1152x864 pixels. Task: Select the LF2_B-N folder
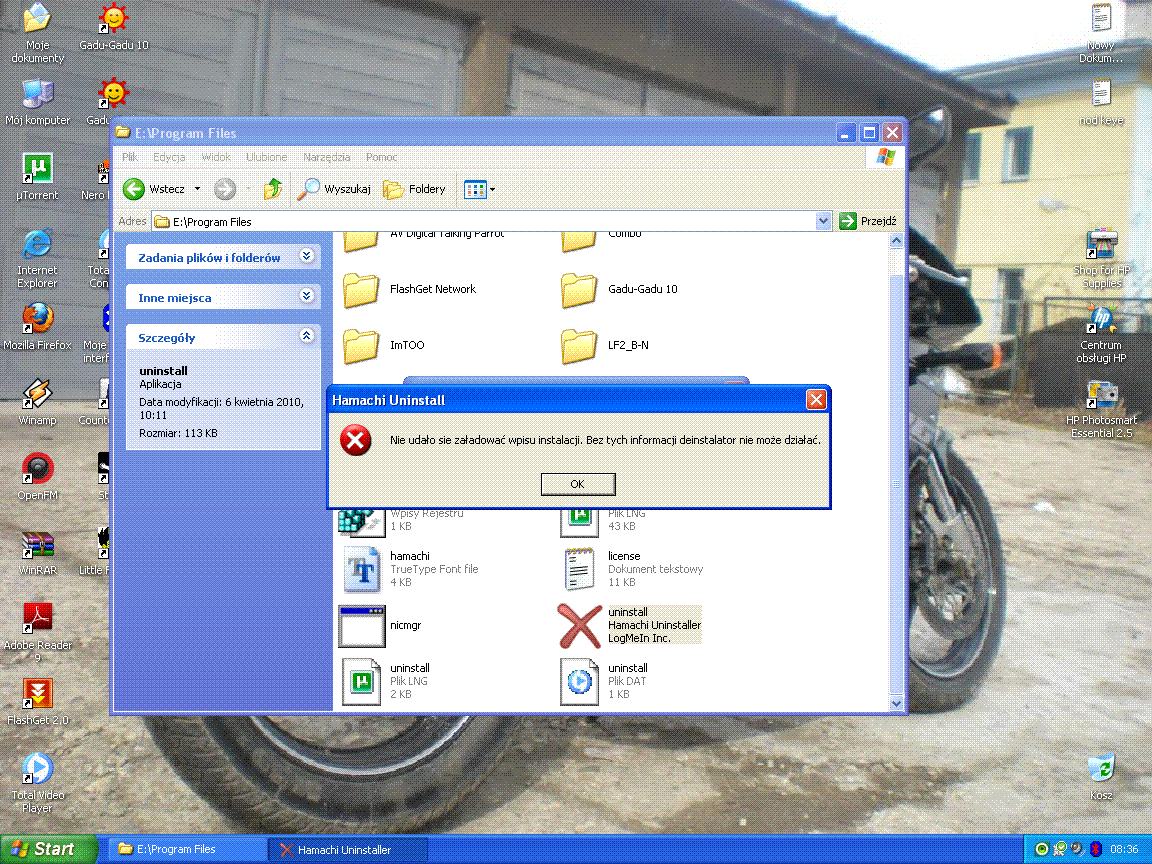pyautogui.click(x=605, y=345)
